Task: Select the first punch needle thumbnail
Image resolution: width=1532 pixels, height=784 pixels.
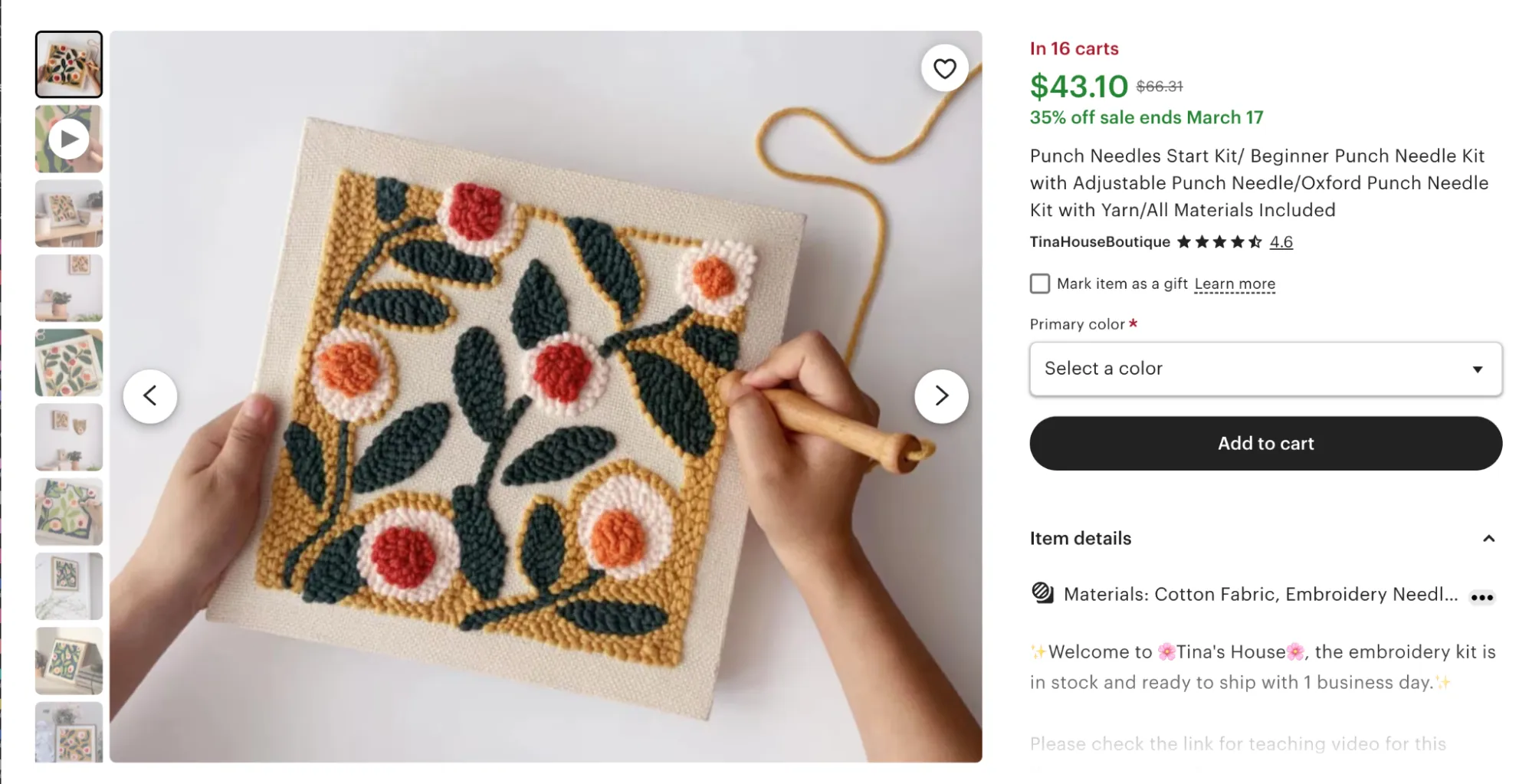Action: point(69,64)
